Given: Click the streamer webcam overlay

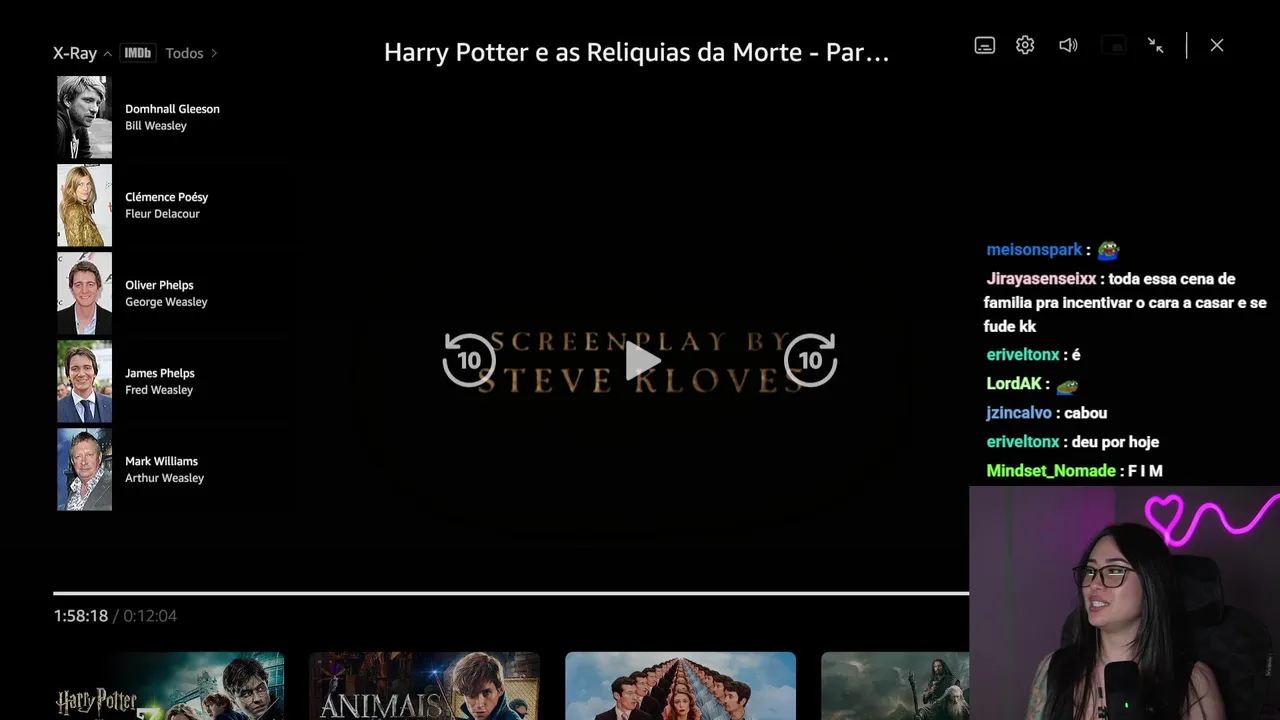Looking at the screenshot, I should [1124, 603].
